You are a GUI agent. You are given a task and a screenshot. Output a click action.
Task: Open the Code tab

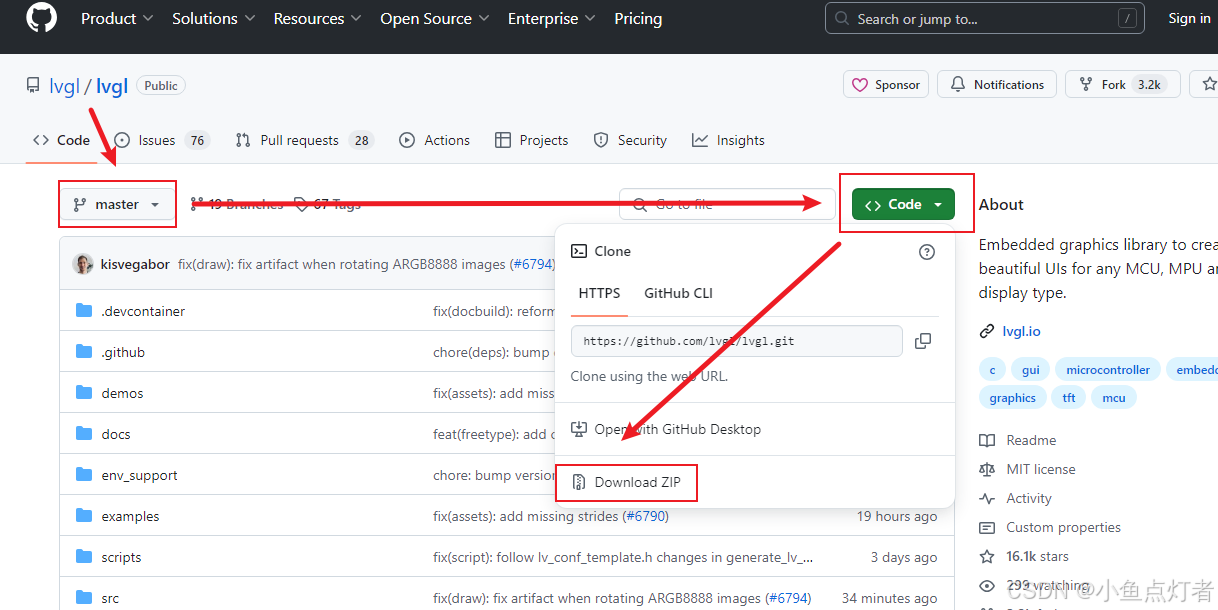pyautogui.click(x=62, y=140)
